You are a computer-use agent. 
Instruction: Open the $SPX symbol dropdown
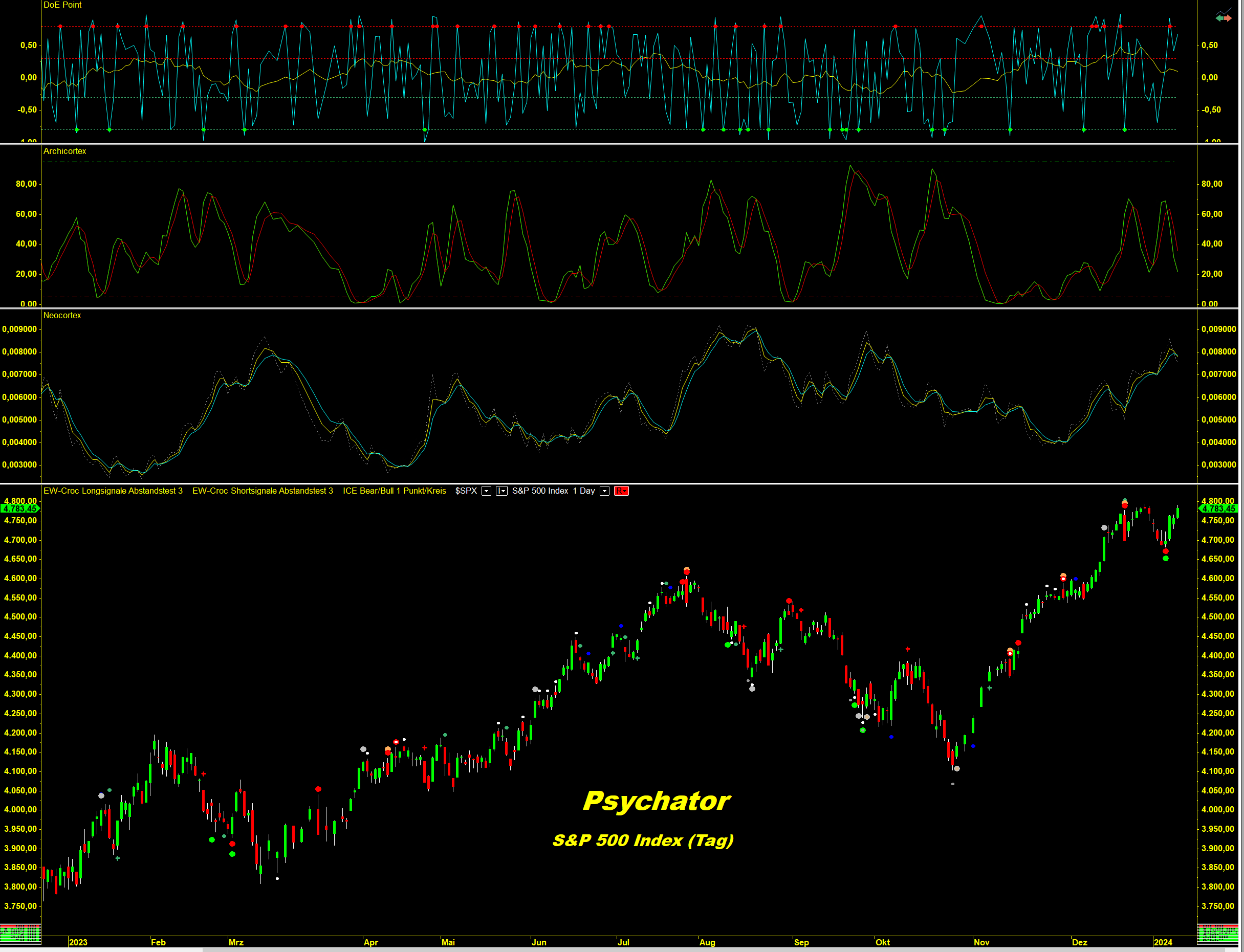486,491
